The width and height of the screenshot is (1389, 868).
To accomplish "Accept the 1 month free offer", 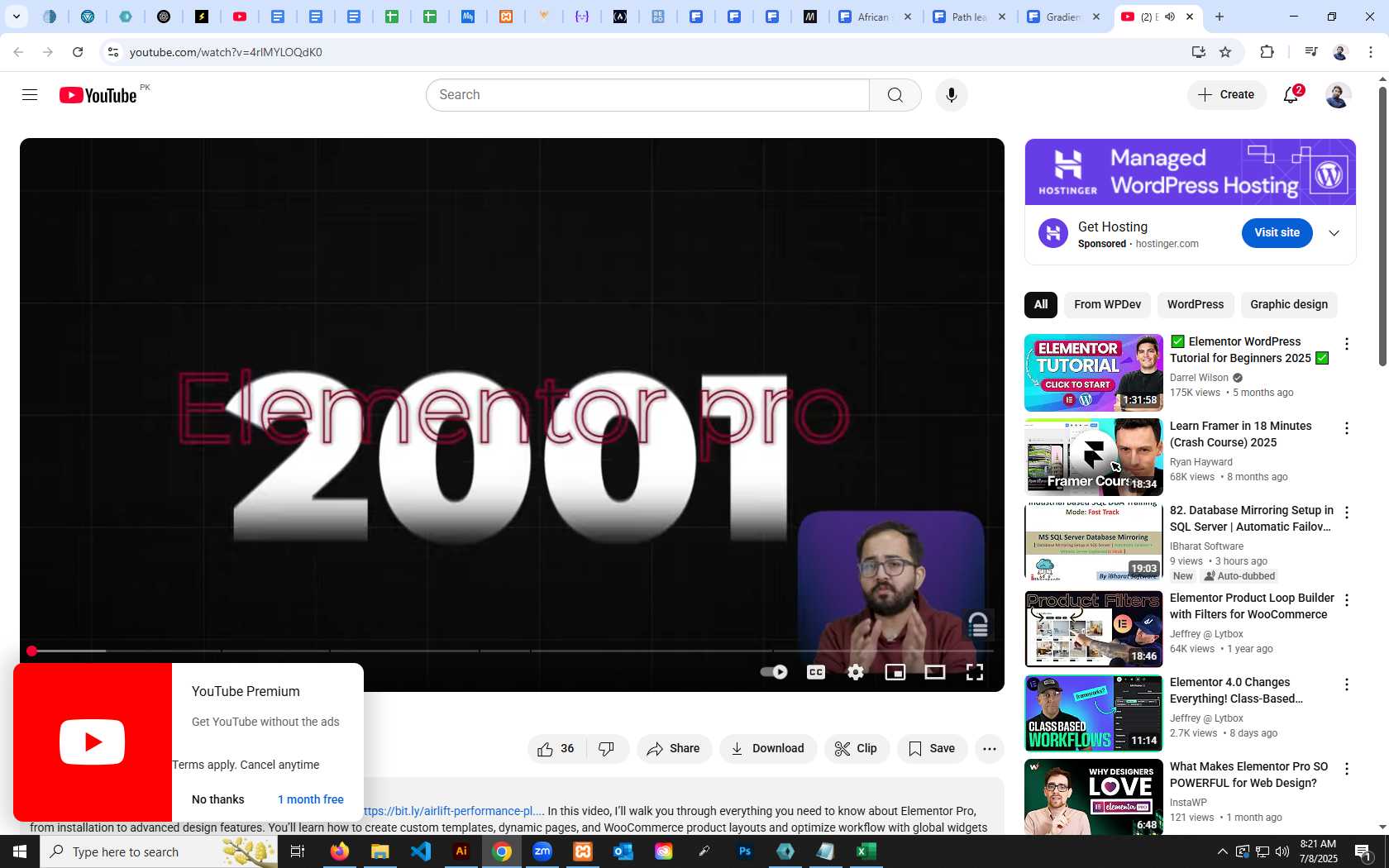I will coord(311,799).
